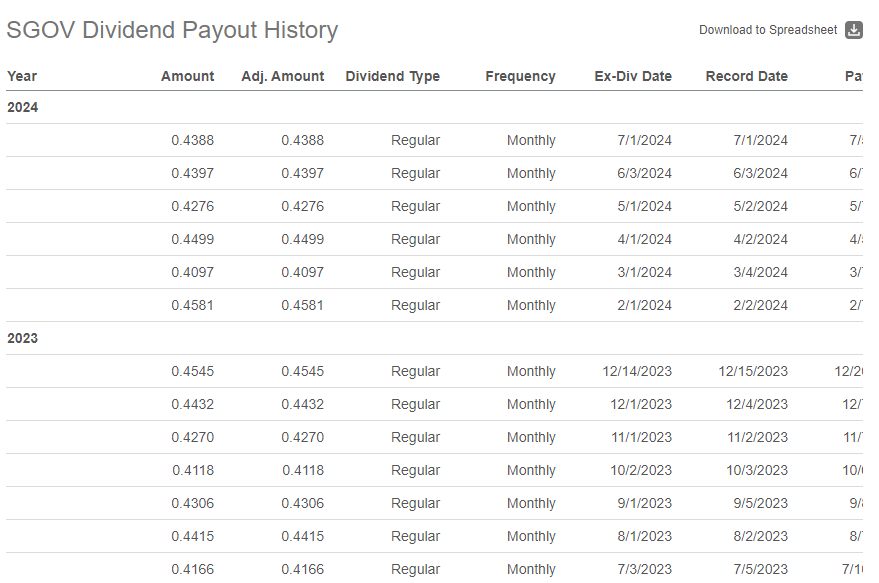Click Amount 0.4306 in the 9/1/2023 row
Viewport: 879px width, 583px height.
(x=192, y=503)
